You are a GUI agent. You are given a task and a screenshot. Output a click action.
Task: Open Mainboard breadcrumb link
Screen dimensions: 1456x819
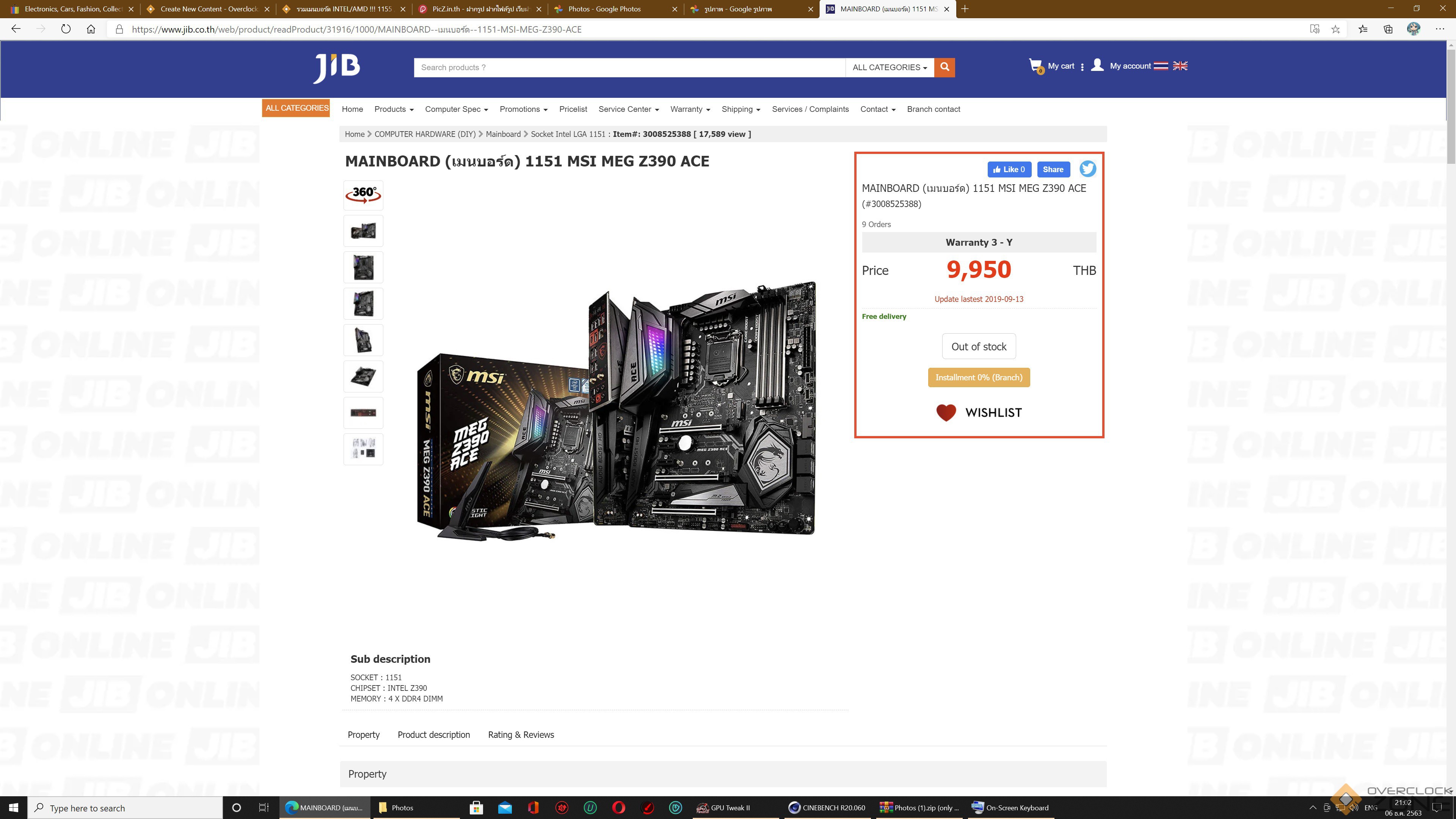[503, 134]
